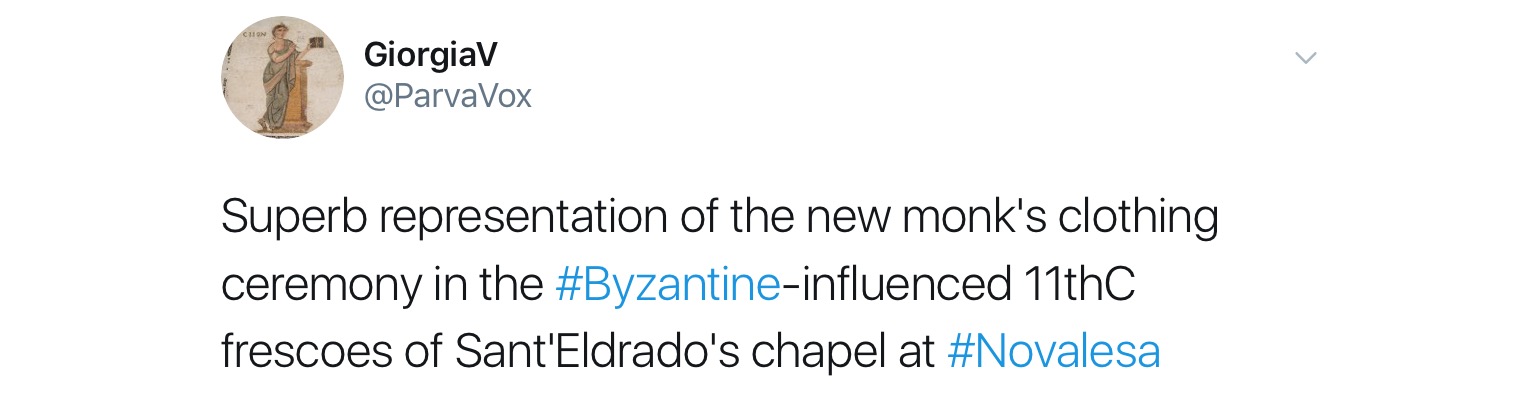Image resolution: width=1531 pixels, height=400 pixels.
Task: Click the "11thC" text in the tweet
Action: tap(1073, 285)
